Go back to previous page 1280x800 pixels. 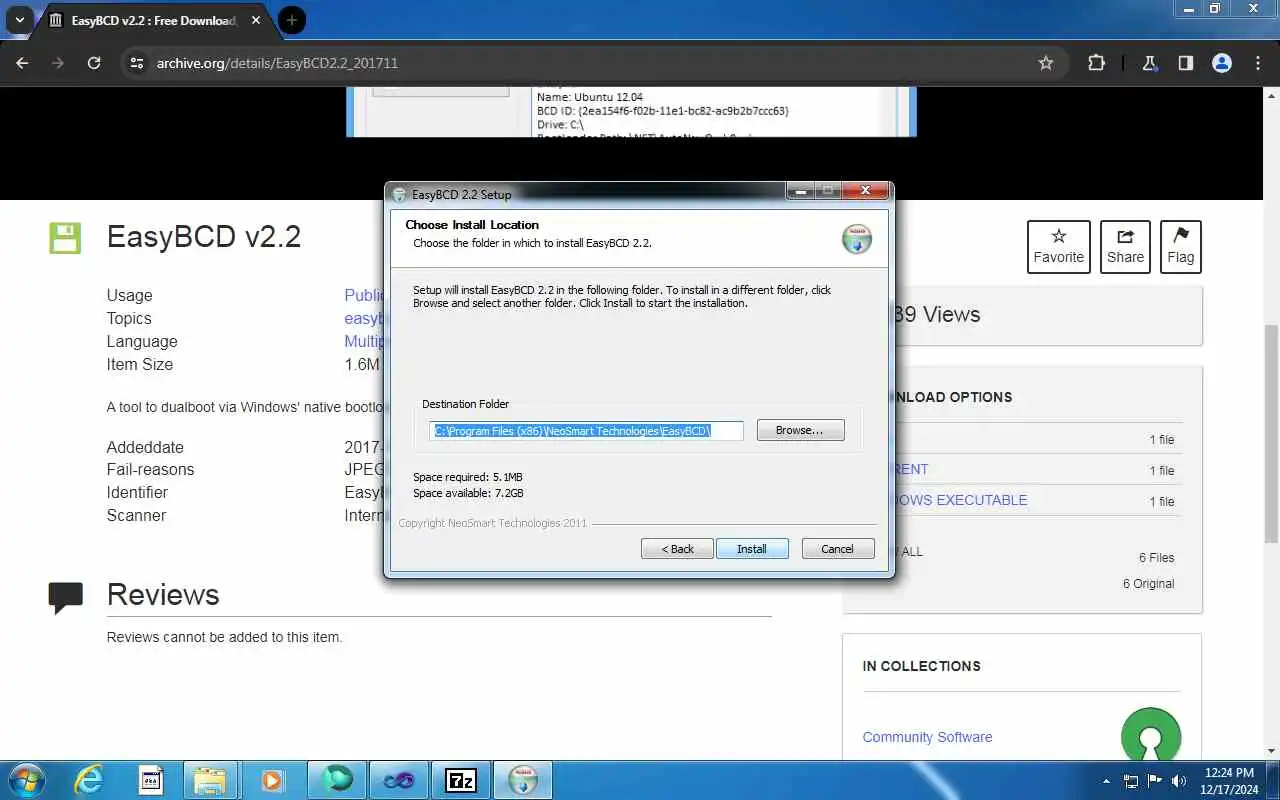pyautogui.click(x=23, y=63)
